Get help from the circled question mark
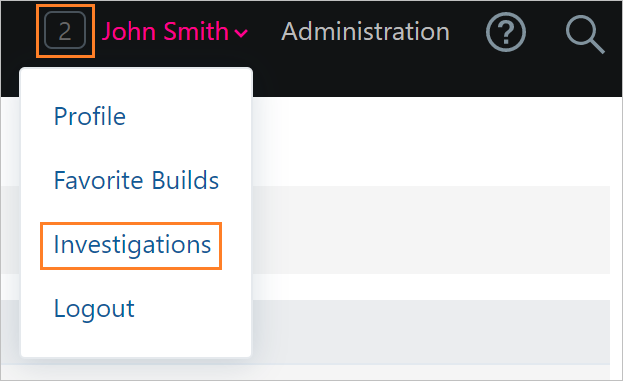Image resolution: width=623 pixels, height=381 pixels. pyautogui.click(x=506, y=32)
